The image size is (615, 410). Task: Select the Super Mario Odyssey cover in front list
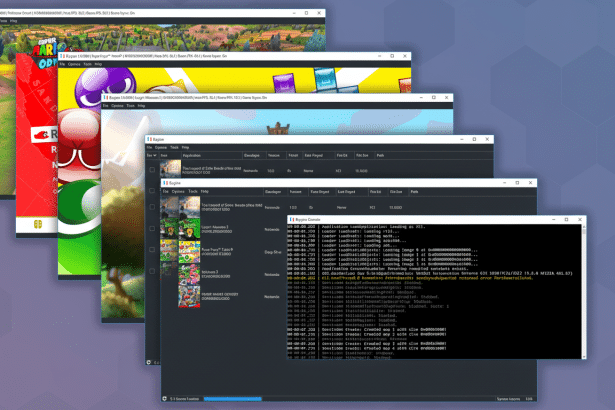click(189, 297)
